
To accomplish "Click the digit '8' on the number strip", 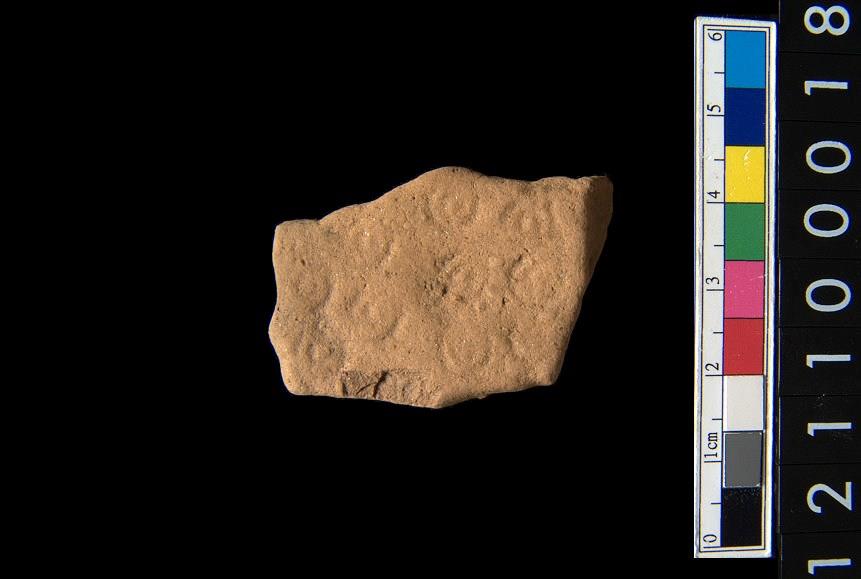I will click(x=828, y=23).
